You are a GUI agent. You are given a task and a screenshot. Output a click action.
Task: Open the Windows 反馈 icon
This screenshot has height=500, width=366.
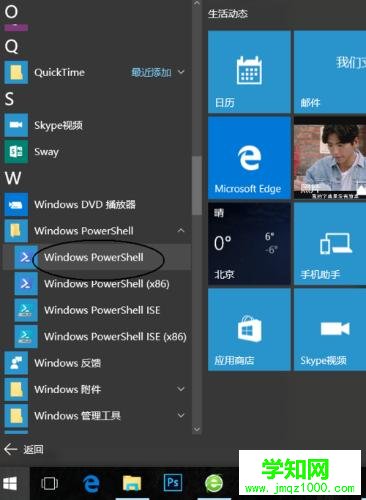[x=16, y=363]
